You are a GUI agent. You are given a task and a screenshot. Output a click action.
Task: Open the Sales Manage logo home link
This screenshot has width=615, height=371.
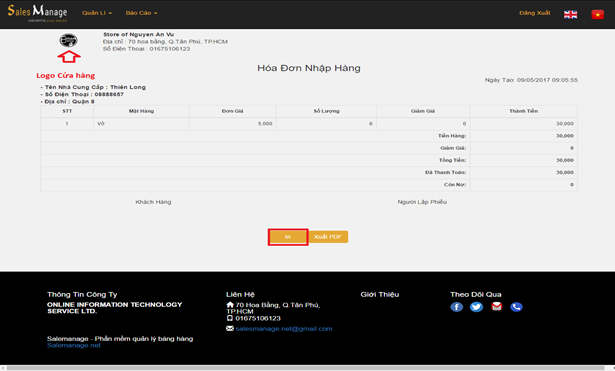37,13
